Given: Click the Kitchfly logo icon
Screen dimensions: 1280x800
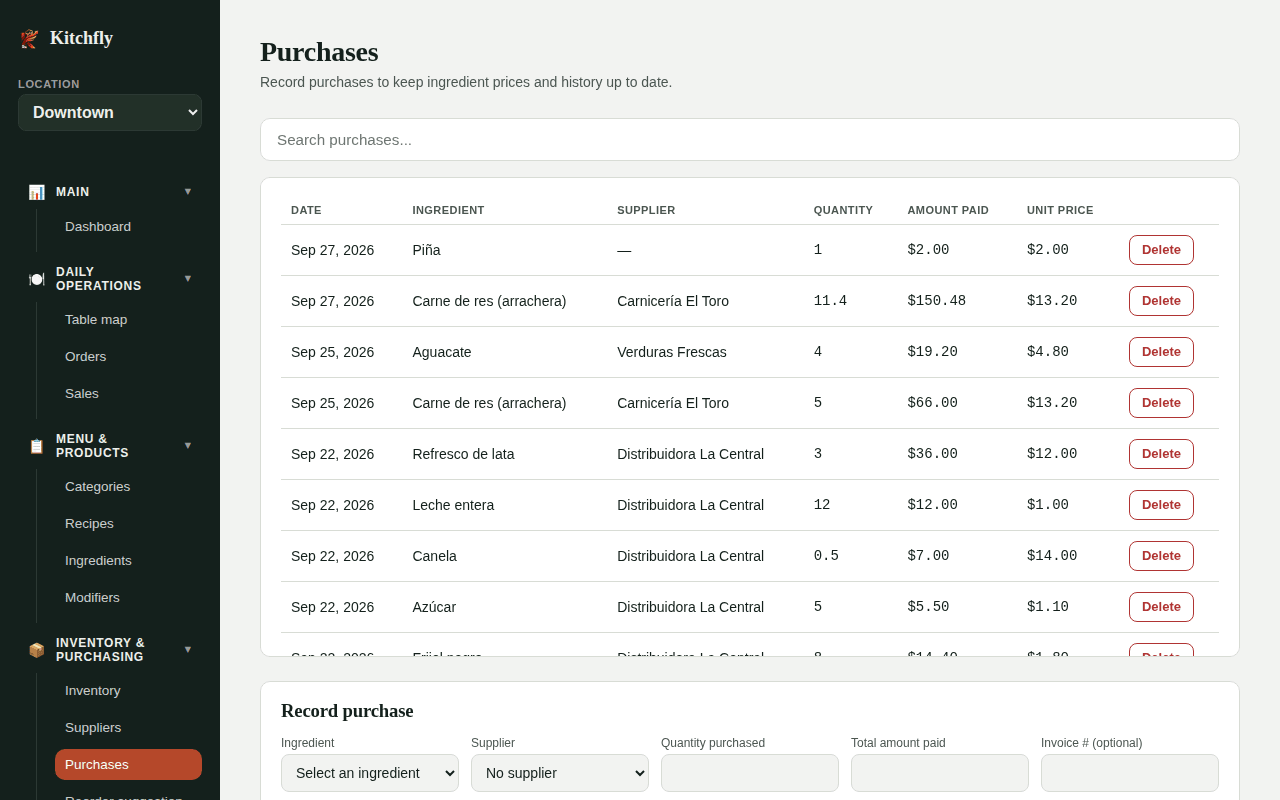Looking at the screenshot, I should click(29, 38).
